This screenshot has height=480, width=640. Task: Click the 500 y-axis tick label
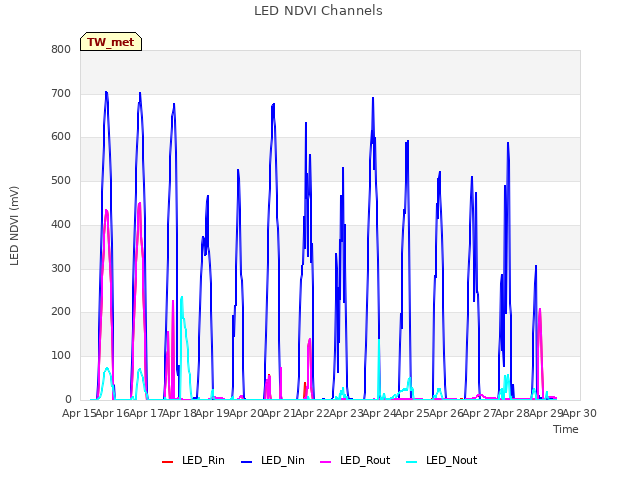click(x=61, y=180)
